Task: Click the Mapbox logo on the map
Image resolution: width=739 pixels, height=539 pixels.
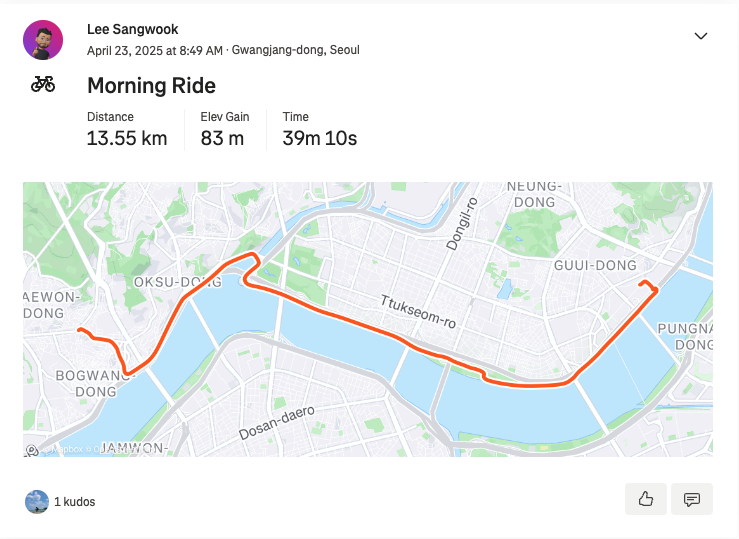Action: click(x=32, y=451)
